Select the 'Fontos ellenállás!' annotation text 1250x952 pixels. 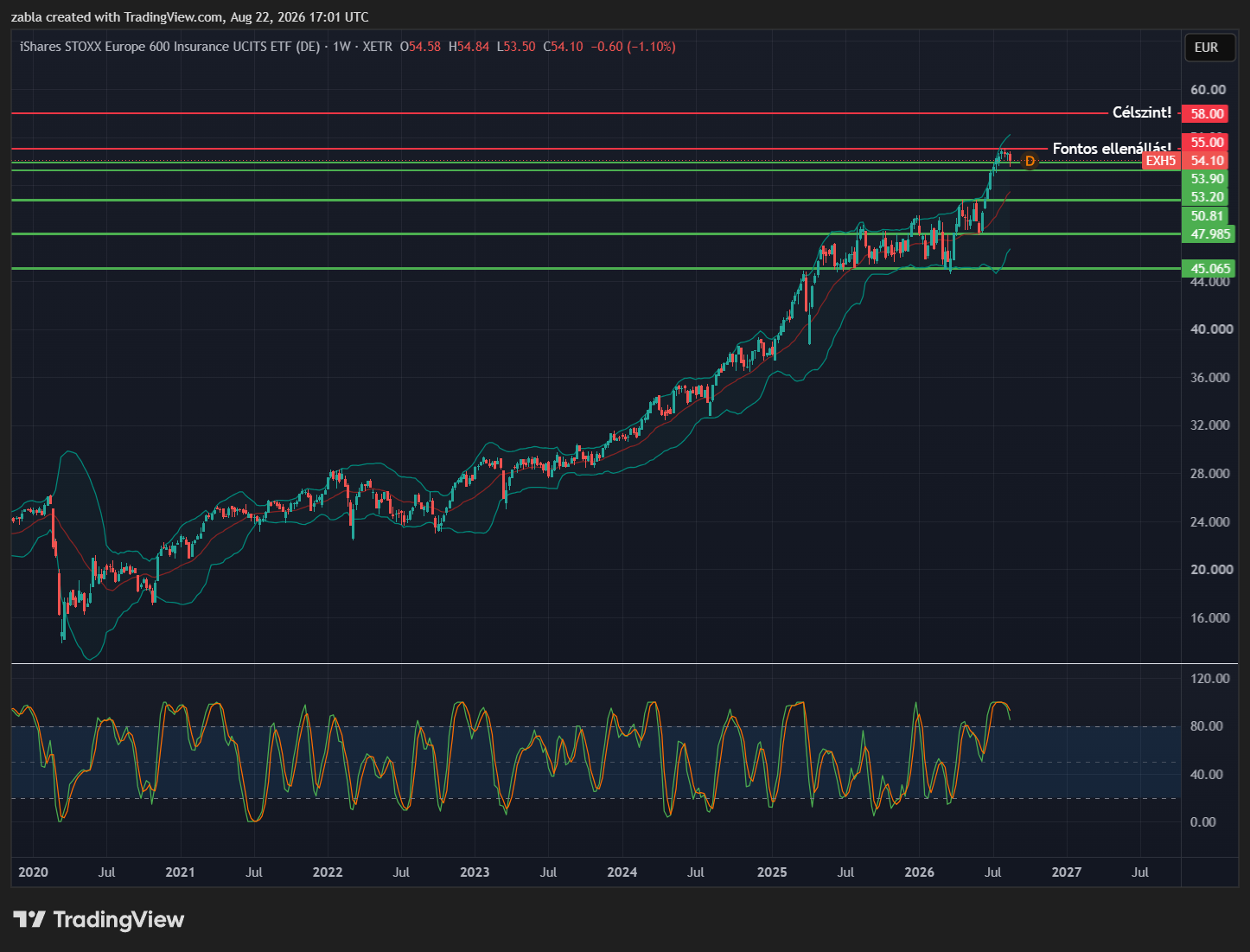click(1112, 149)
